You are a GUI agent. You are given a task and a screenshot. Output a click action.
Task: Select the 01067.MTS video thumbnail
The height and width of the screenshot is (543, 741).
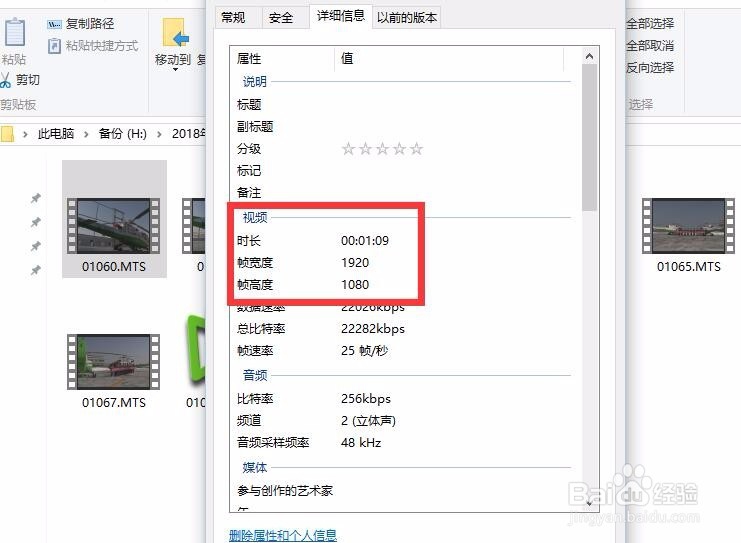point(113,362)
